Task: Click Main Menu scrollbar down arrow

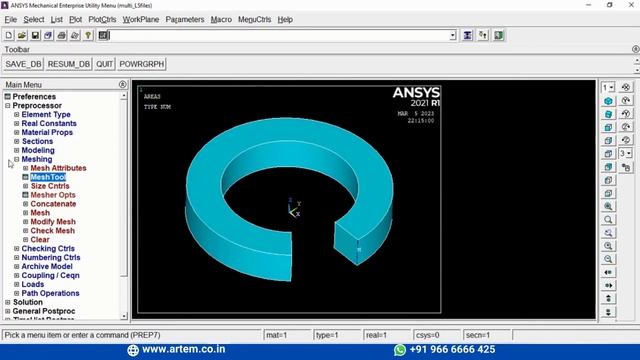Action: [124, 316]
